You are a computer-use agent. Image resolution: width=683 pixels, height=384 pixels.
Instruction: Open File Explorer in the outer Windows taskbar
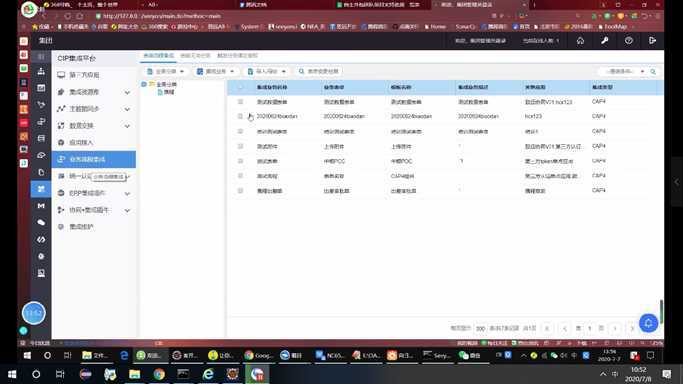point(135,374)
